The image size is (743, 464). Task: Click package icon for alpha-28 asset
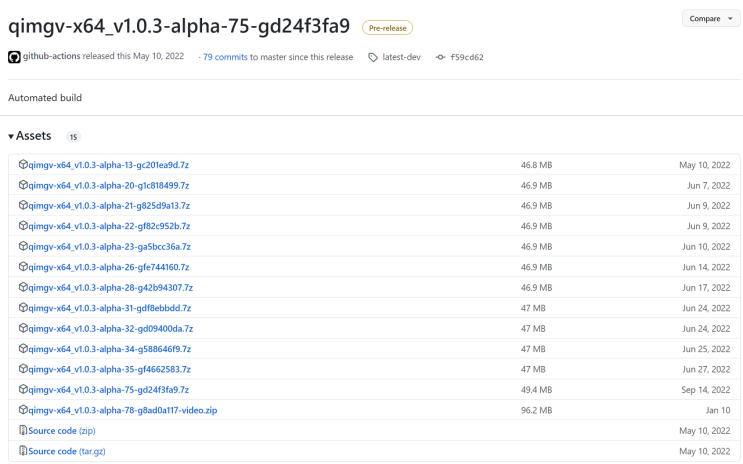click(23, 287)
